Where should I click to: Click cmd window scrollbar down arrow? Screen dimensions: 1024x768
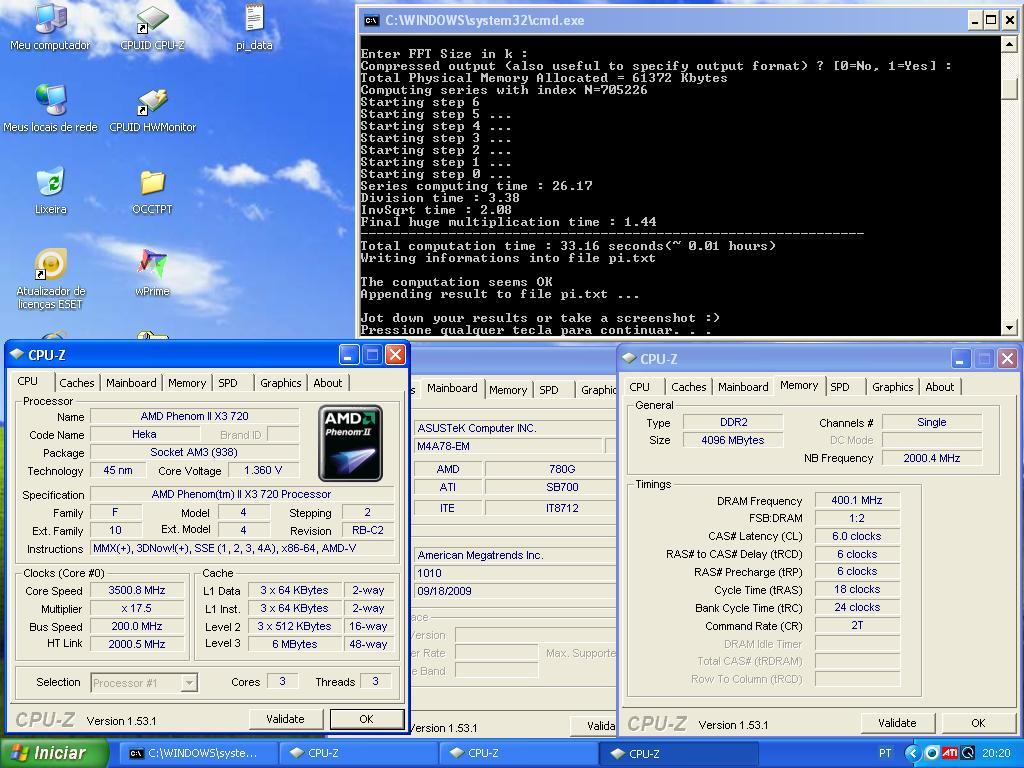tap(1010, 328)
